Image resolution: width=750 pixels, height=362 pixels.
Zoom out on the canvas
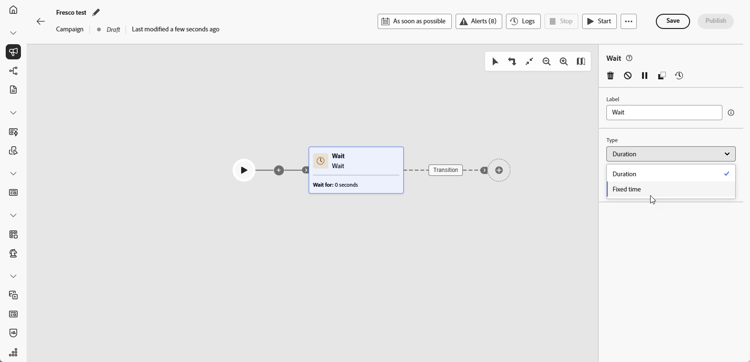(546, 61)
